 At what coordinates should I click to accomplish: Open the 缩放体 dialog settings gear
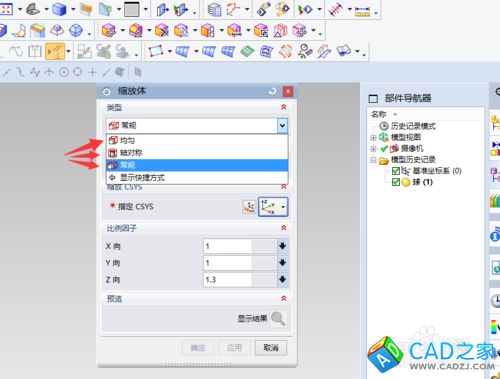(106, 91)
